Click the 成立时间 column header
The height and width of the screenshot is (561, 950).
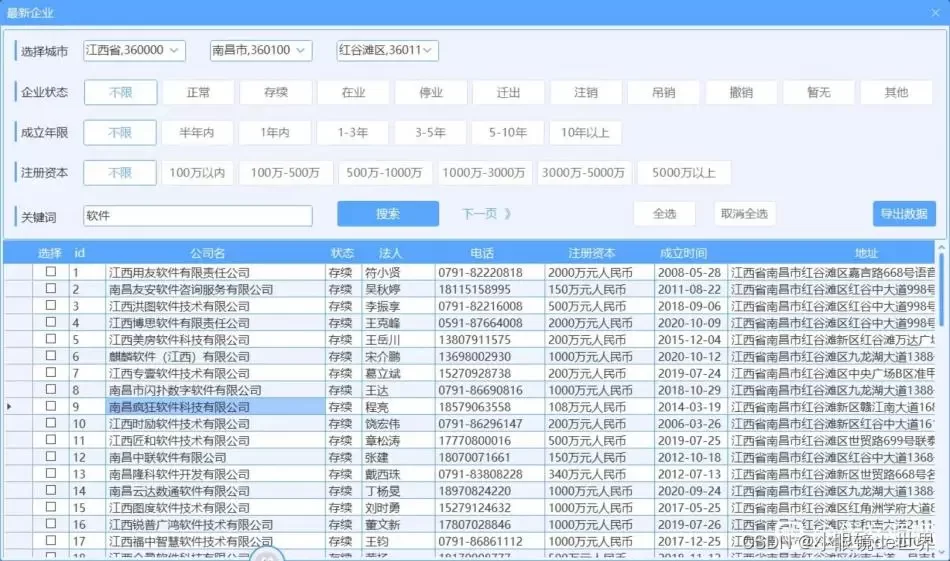pyautogui.click(x=683, y=253)
